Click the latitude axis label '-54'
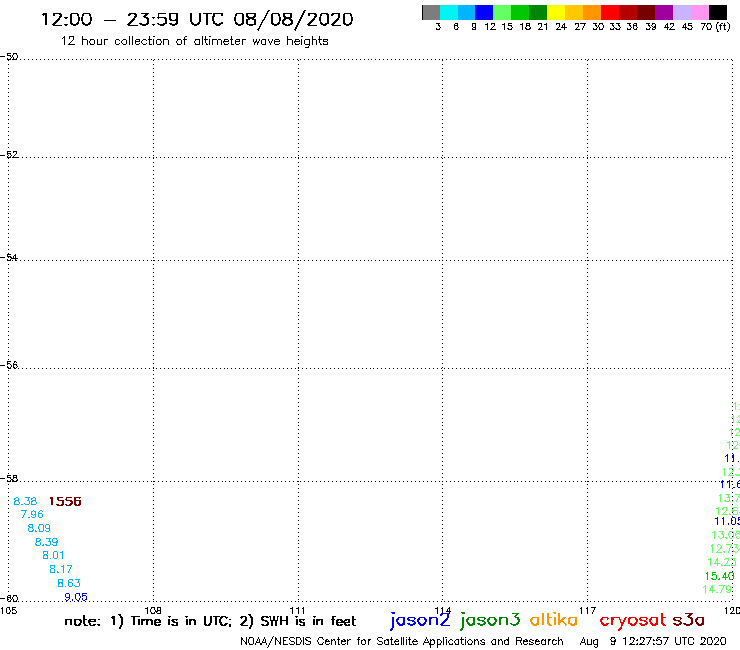This screenshot has height=650, width=740. pyautogui.click(x=9, y=258)
